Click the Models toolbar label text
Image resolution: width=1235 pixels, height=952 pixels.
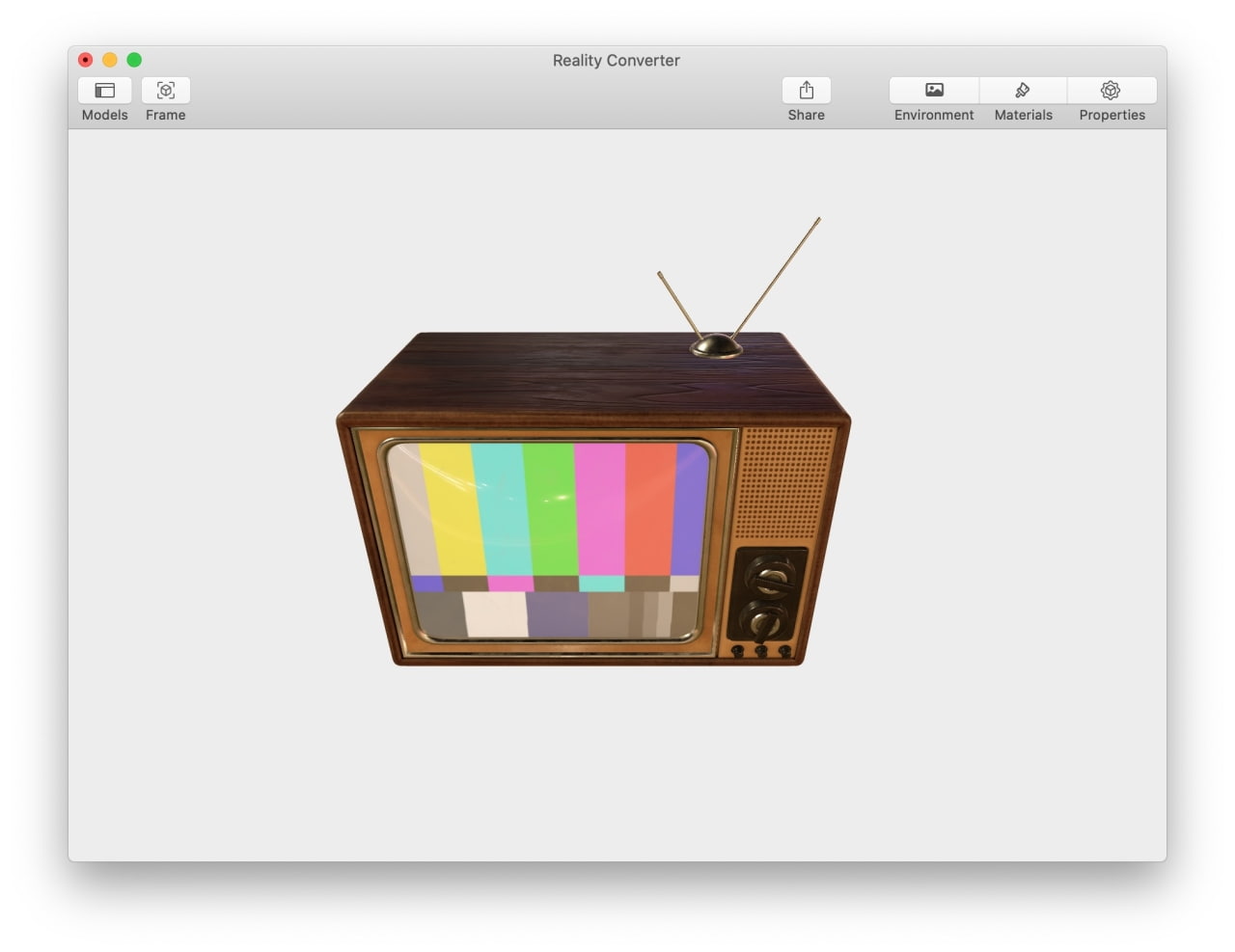[104, 115]
